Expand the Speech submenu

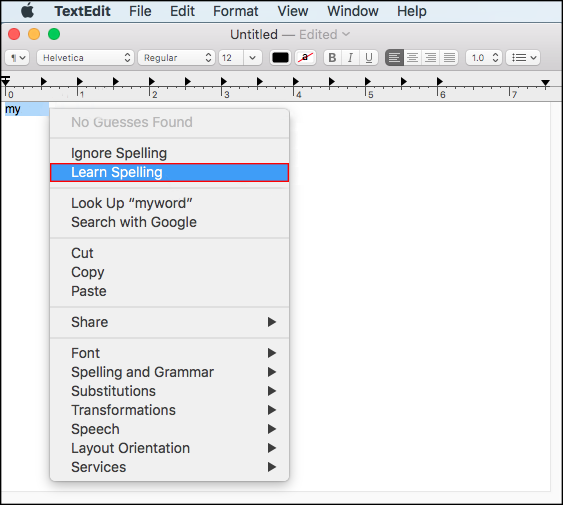pyautogui.click(x=169, y=429)
